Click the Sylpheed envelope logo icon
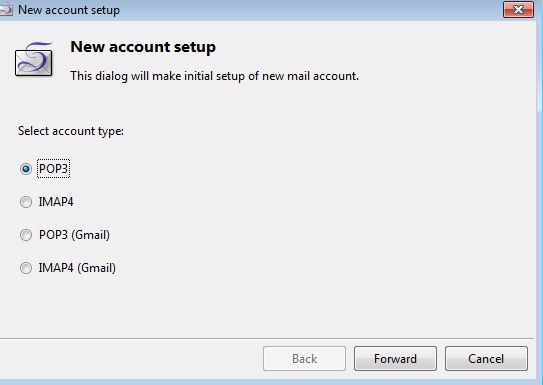The width and height of the screenshot is (543, 385). click(34, 59)
